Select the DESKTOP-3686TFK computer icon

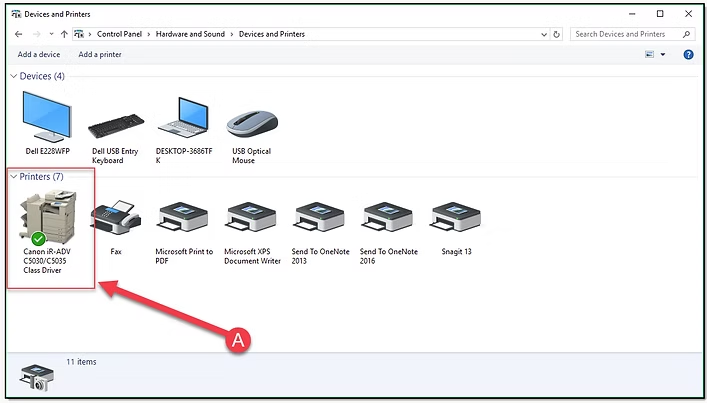click(x=183, y=120)
